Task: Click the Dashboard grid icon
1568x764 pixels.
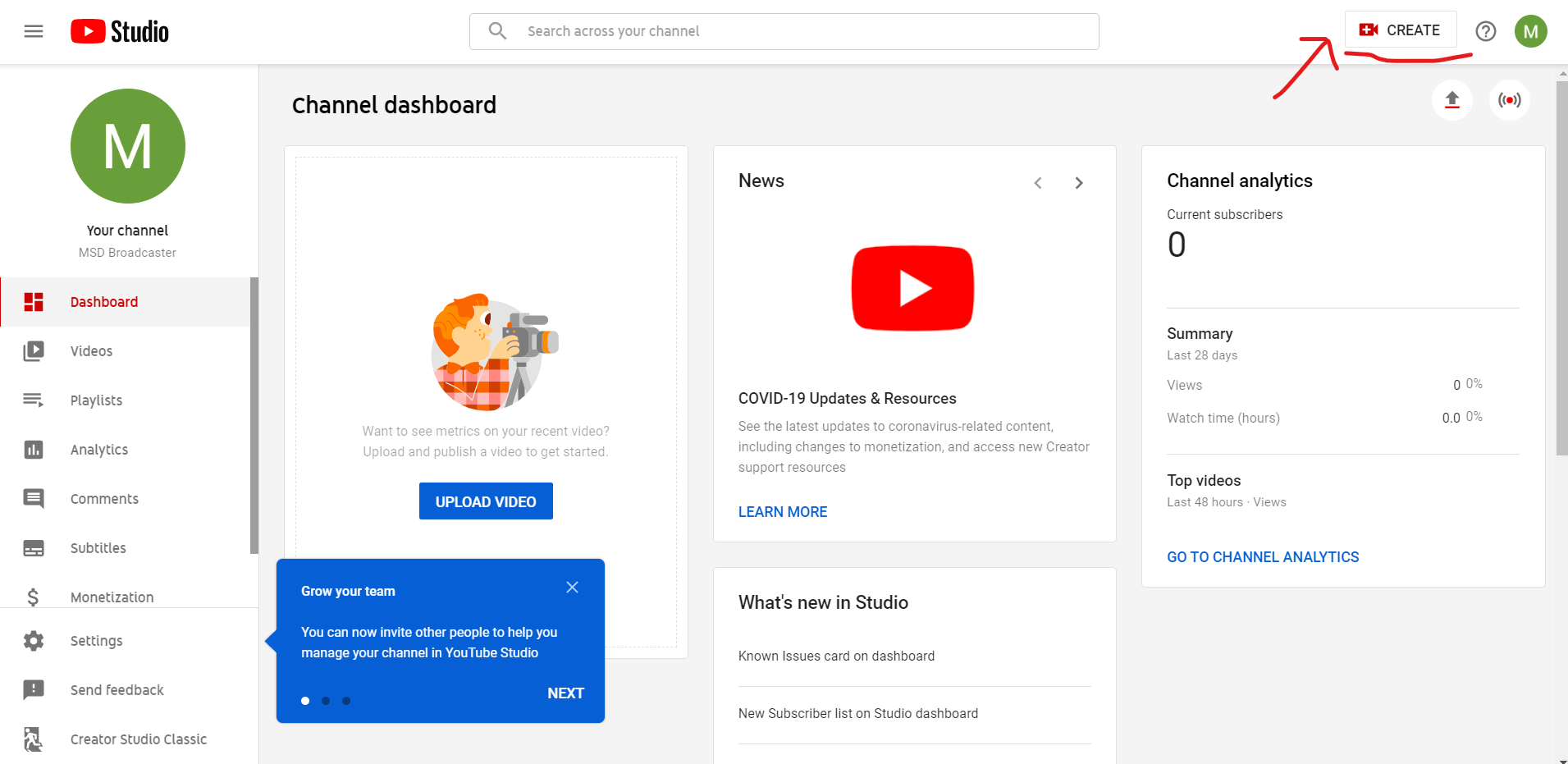Action: pos(34,302)
